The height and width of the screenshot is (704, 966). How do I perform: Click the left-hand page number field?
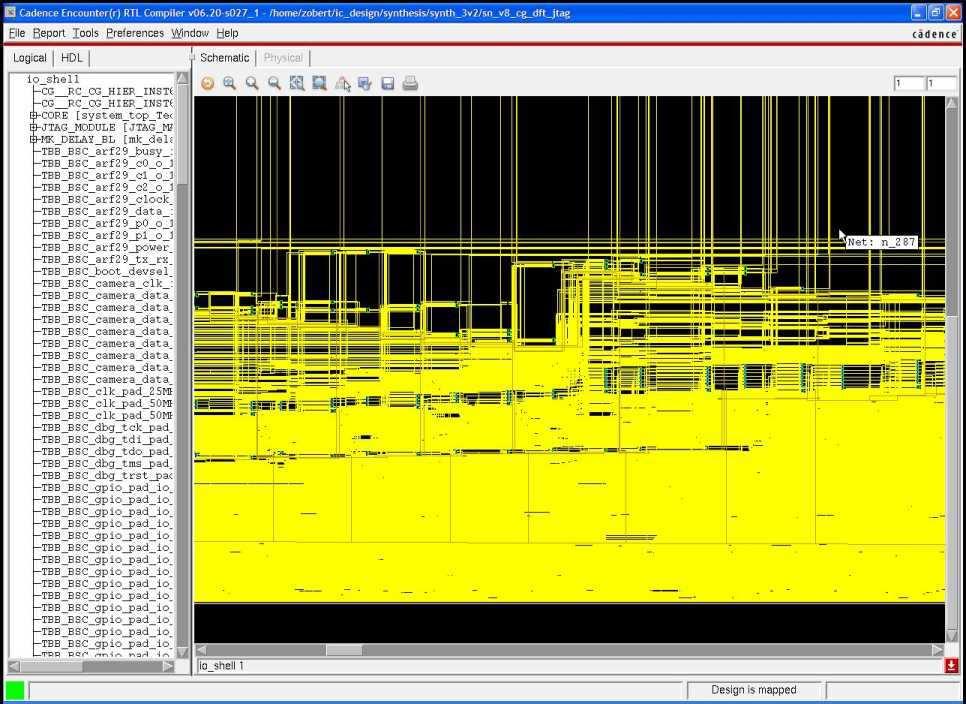(909, 83)
